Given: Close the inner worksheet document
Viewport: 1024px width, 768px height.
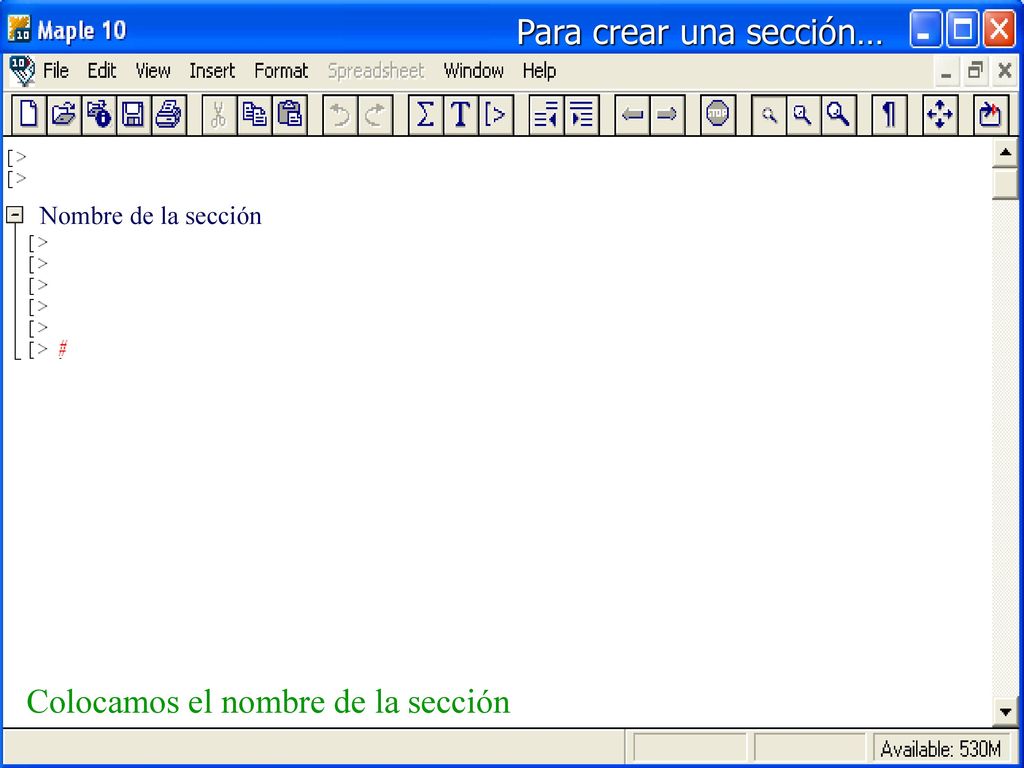Looking at the screenshot, I should pyautogui.click(x=1005, y=71).
